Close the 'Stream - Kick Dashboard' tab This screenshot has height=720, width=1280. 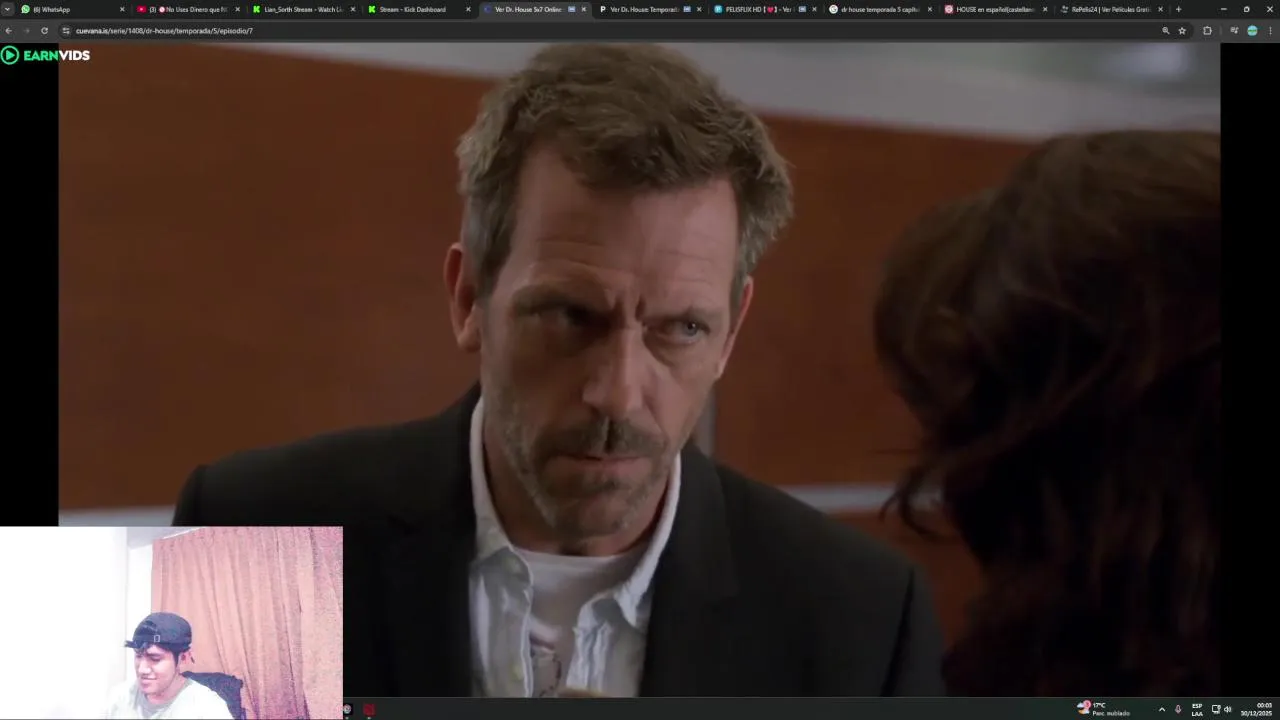pyautogui.click(x=468, y=9)
